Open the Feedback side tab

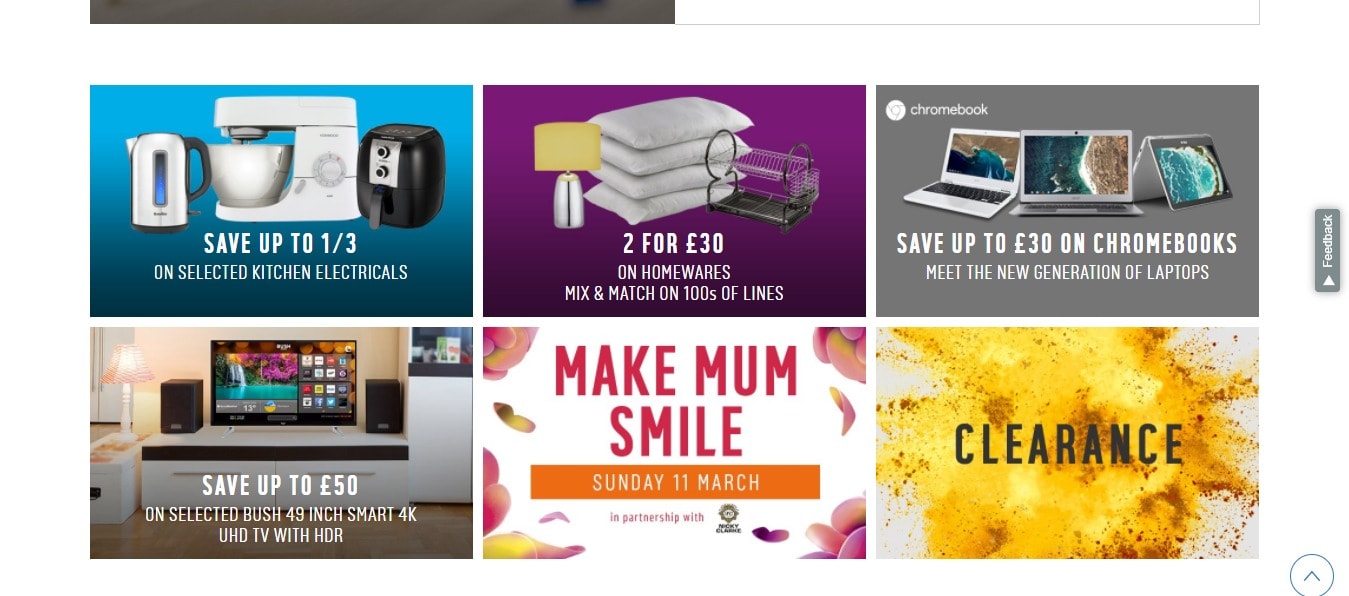click(x=1327, y=250)
